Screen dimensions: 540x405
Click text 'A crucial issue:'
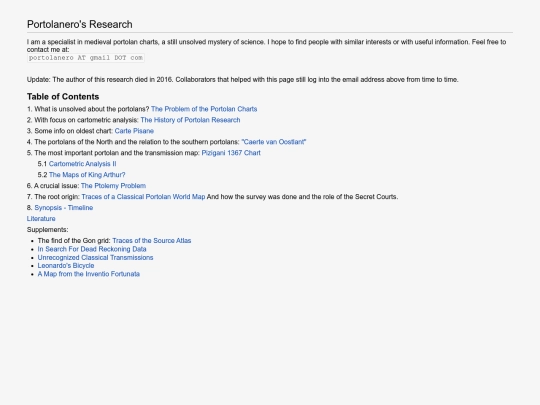[56, 186]
